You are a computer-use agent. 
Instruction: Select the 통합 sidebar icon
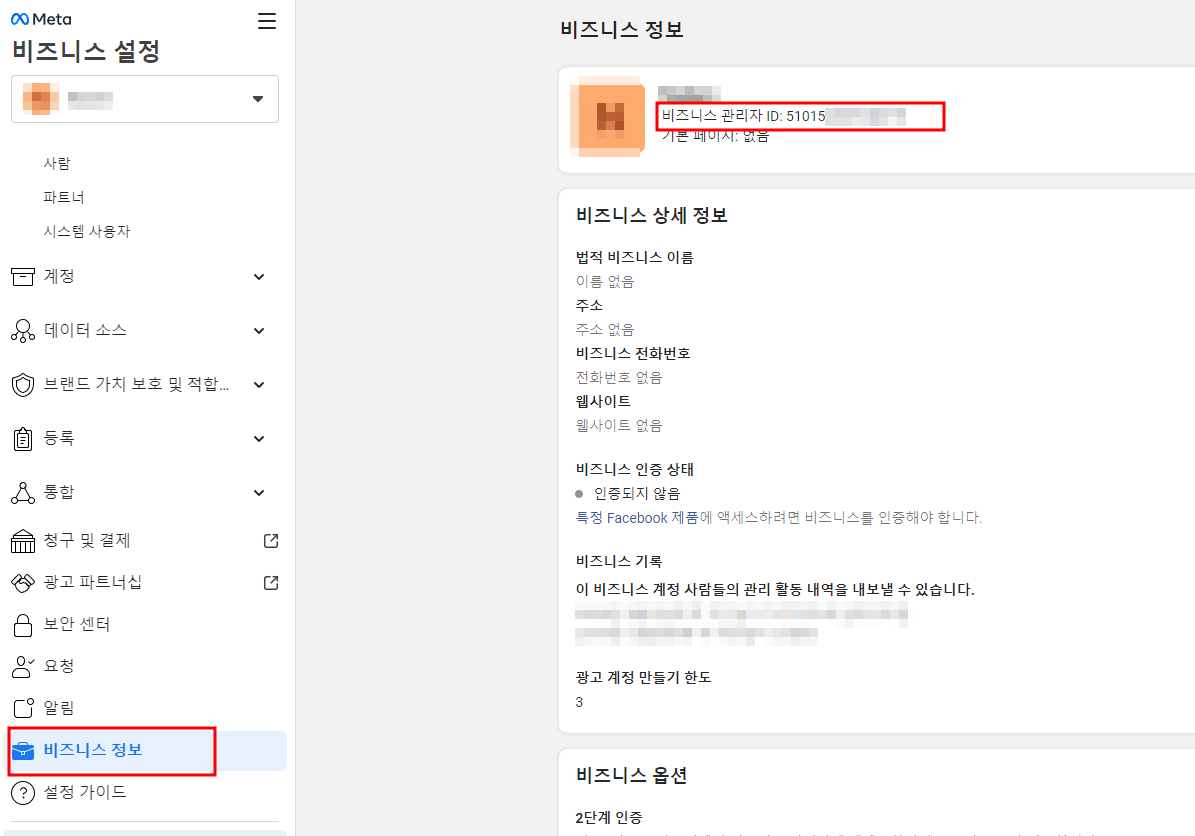click(x=22, y=491)
